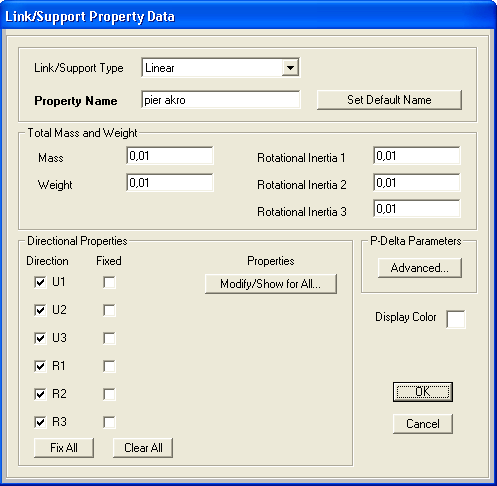This screenshot has width=497, height=486.
Task: Pick the Display Color swatch
Action: (456, 319)
